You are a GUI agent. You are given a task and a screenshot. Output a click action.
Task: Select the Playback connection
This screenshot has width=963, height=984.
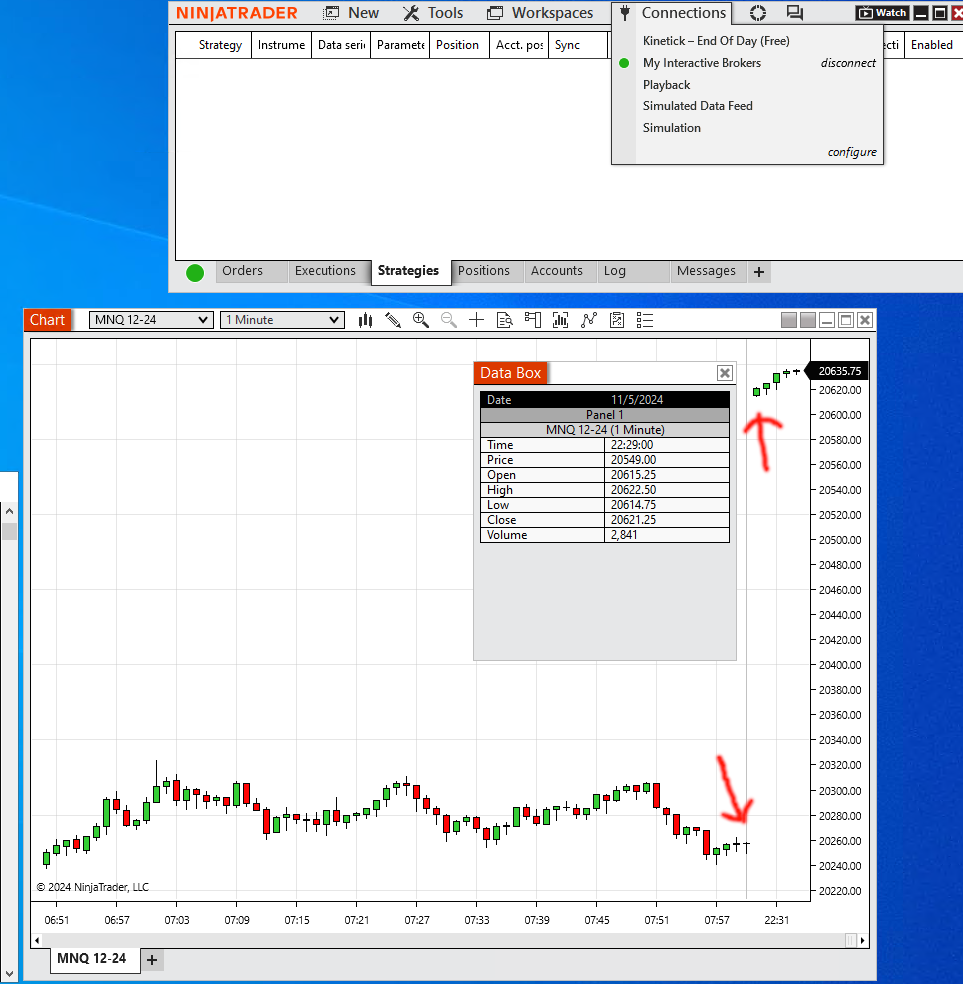(x=666, y=85)
